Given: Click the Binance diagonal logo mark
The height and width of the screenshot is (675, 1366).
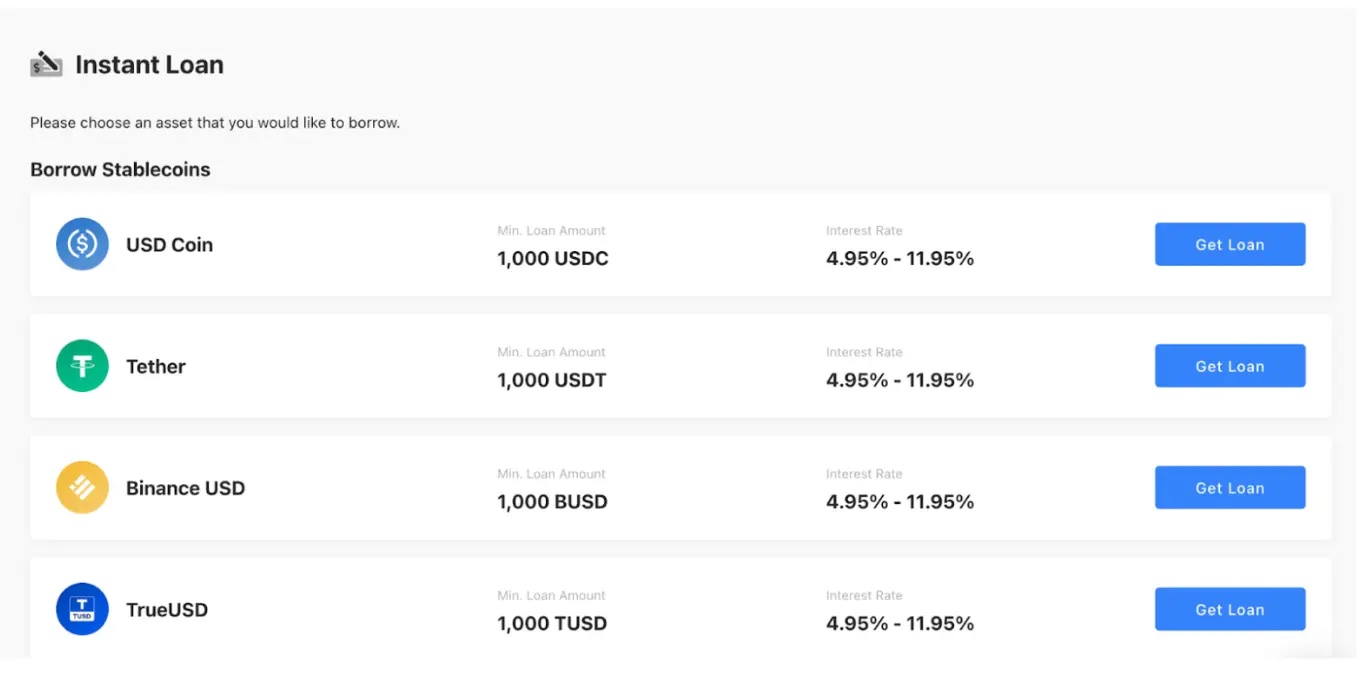Looking at the screenshot, I should pyautogui.click(x=81, y=487).
